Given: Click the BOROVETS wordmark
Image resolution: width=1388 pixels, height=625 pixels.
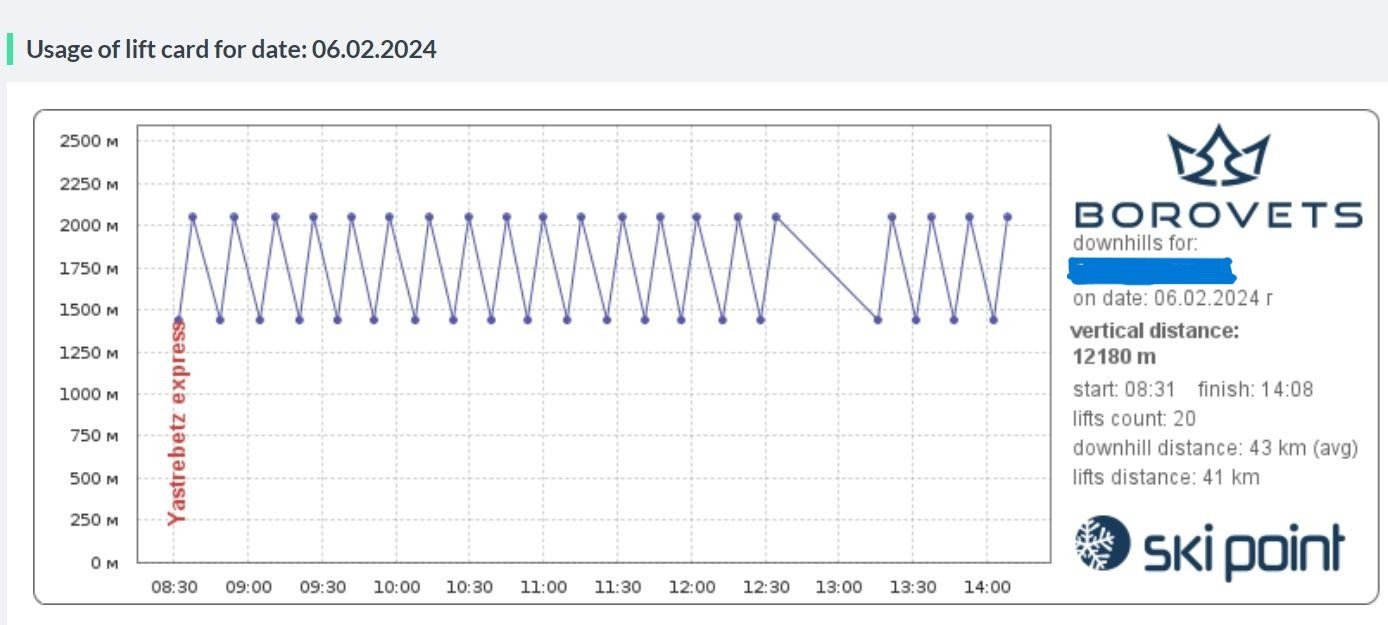Looking at the screenshot, I should coord(1217,215).
